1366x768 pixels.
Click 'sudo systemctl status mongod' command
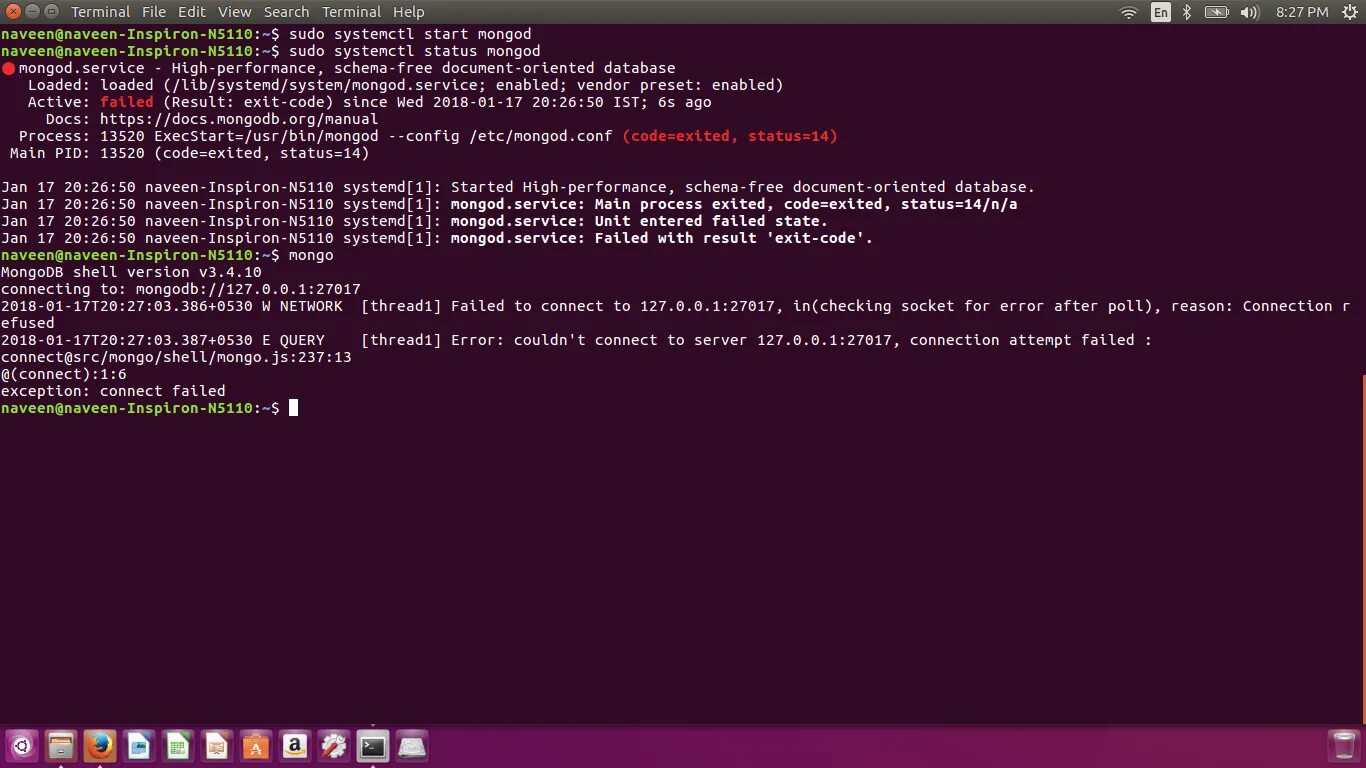(x=415, y=51)
